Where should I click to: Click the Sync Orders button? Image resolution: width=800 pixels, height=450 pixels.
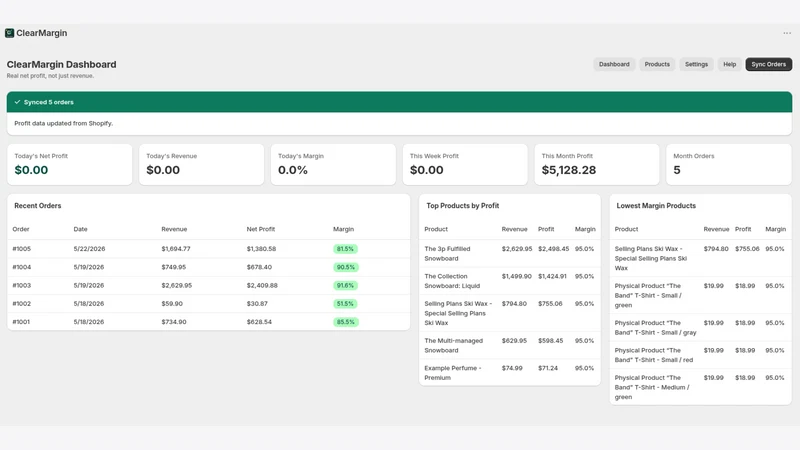(x=768, y=64)
